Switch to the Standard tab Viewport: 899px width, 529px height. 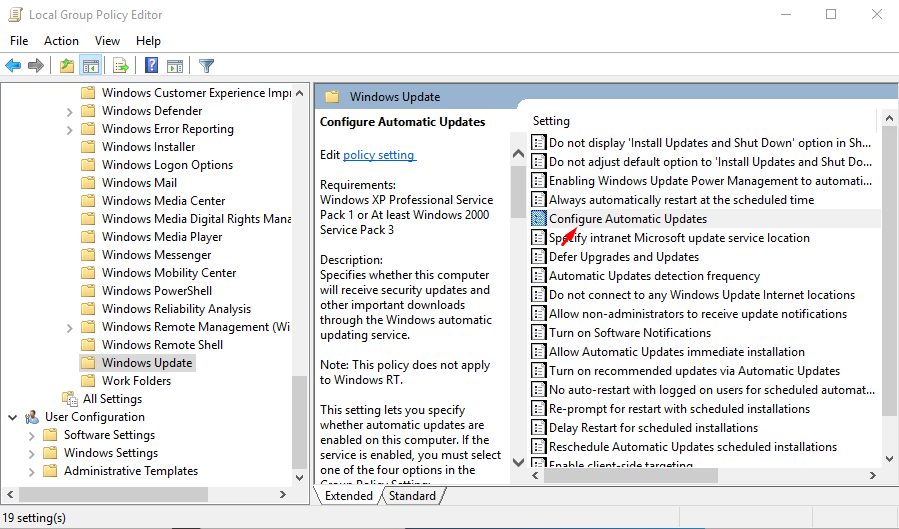412,496
